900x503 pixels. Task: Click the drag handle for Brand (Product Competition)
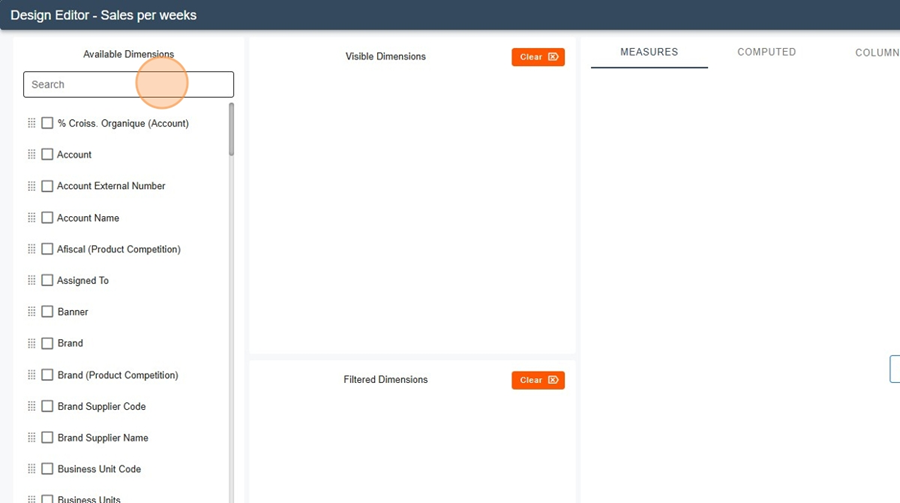point(32,375)
